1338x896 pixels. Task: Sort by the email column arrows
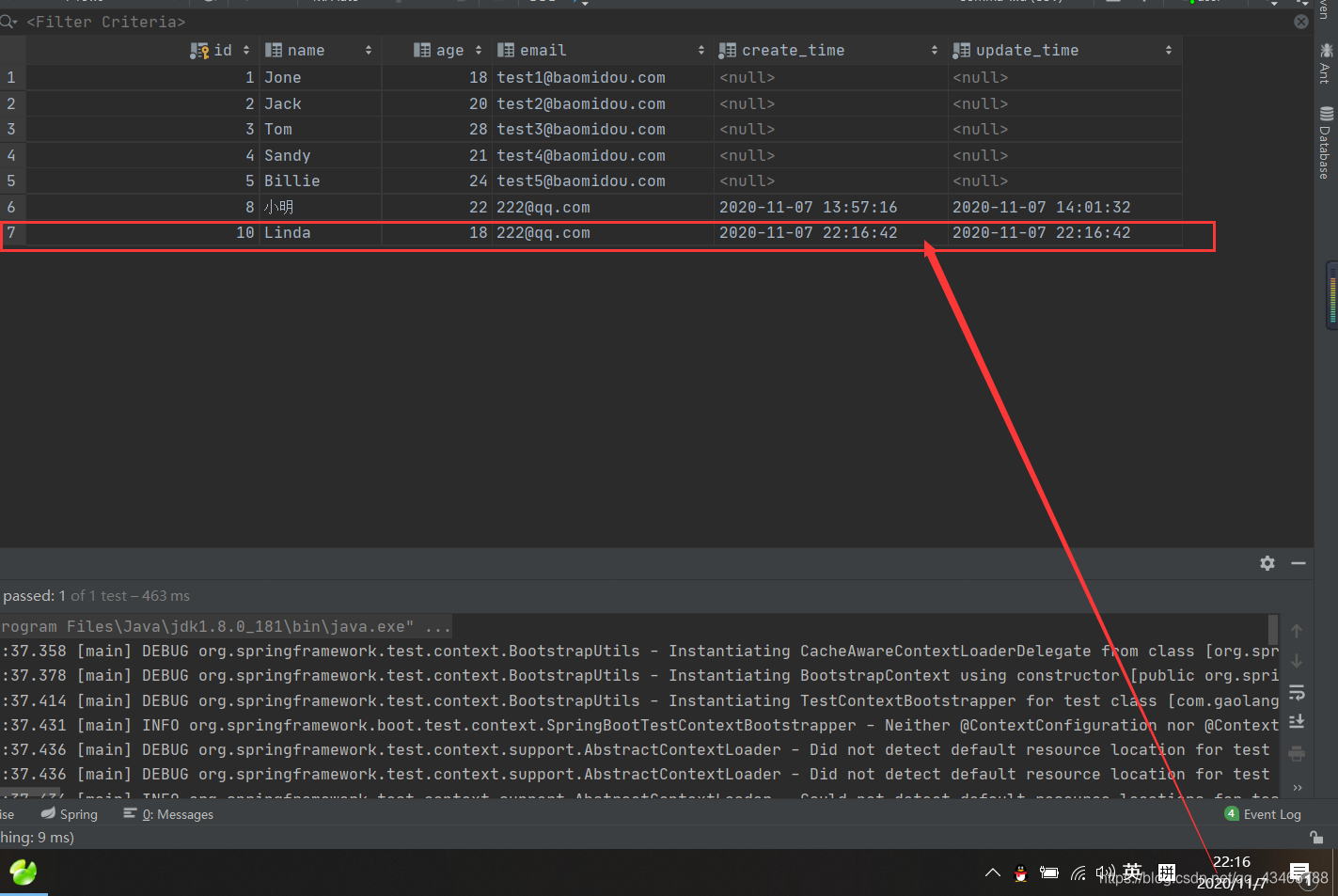[x=701, y=50]
